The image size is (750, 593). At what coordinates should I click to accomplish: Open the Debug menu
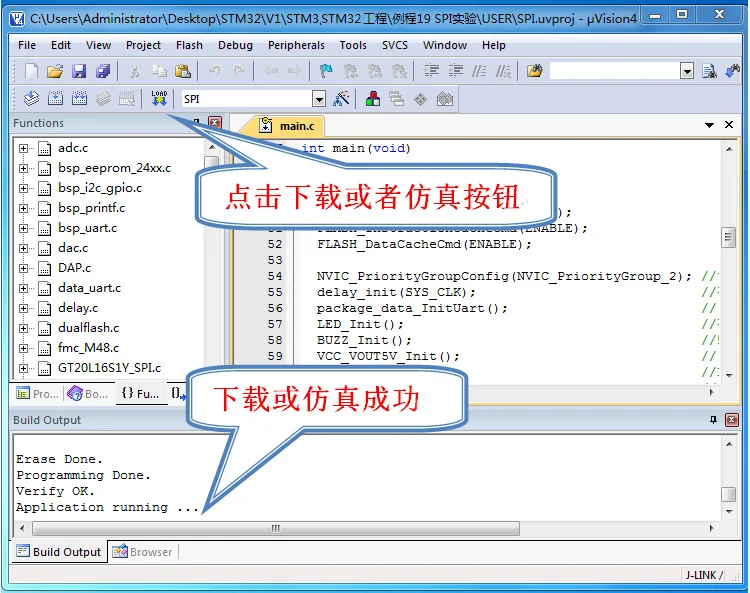pyautogui.click(x=235, y=45)
